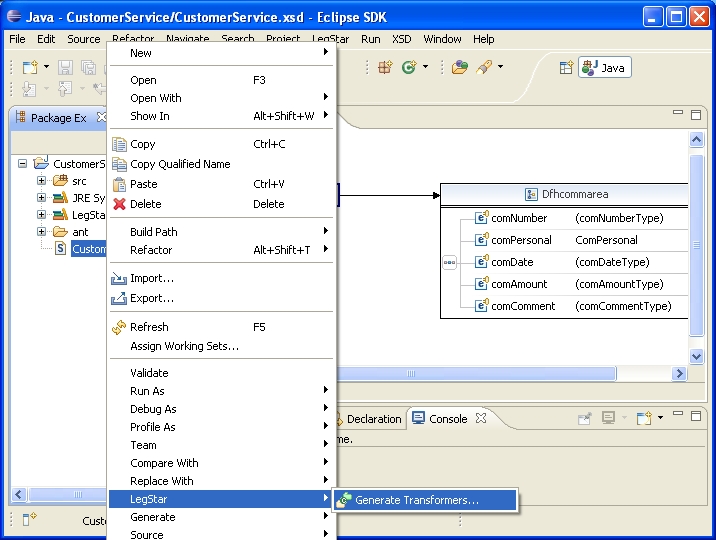Open the New Java Class dropdown arrow
Viewport: 716px width, 540px height.
pyautogui.click(x=425, y=67)
